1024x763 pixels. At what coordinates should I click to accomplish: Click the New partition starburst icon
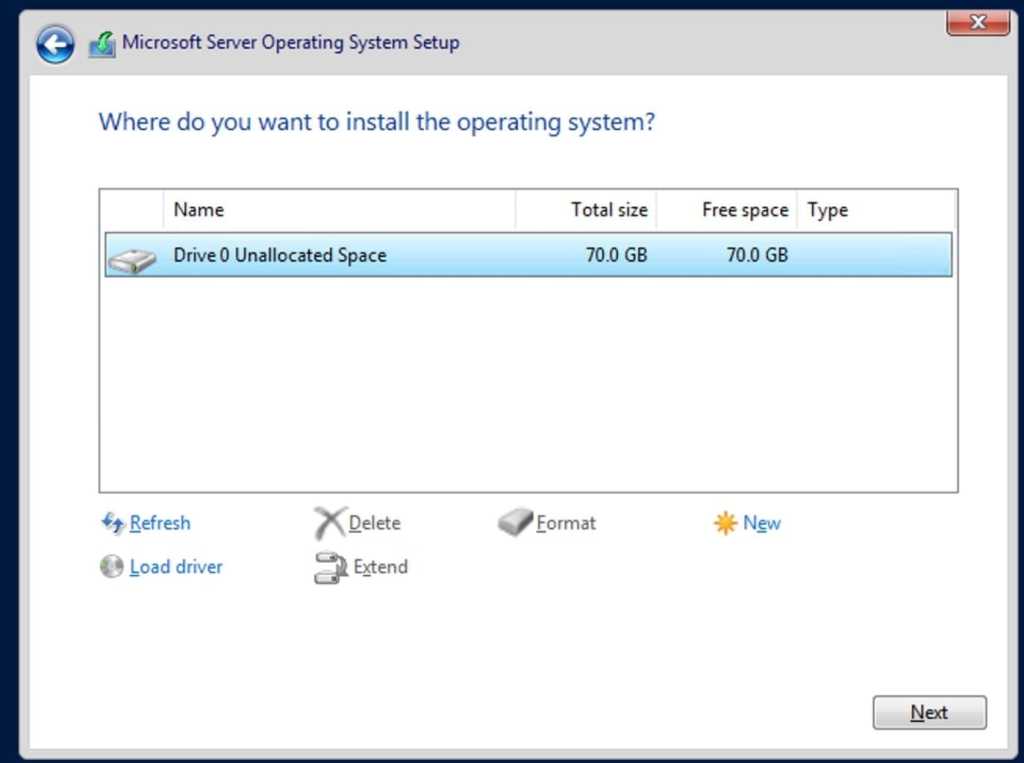point(724,522)
